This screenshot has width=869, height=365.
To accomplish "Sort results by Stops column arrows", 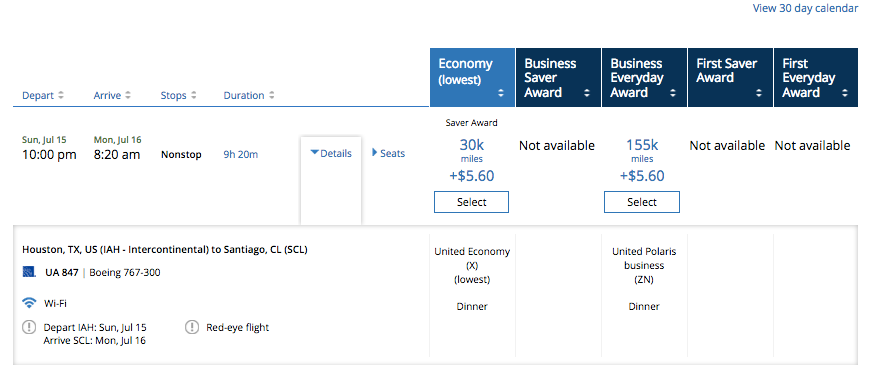I will click(x=193, y=95).
